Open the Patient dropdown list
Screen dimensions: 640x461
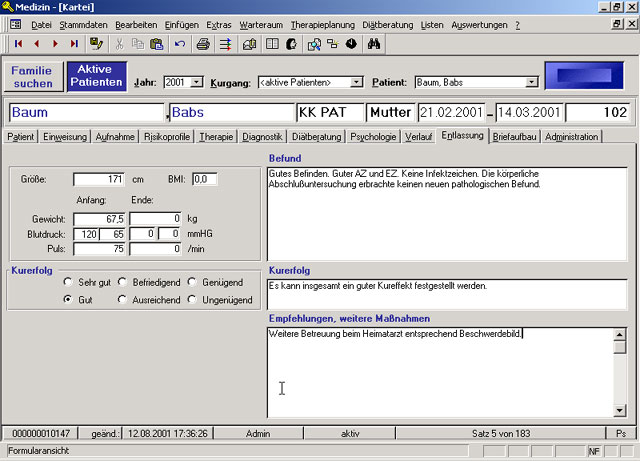pyautogui.click(x=531, y=82)
